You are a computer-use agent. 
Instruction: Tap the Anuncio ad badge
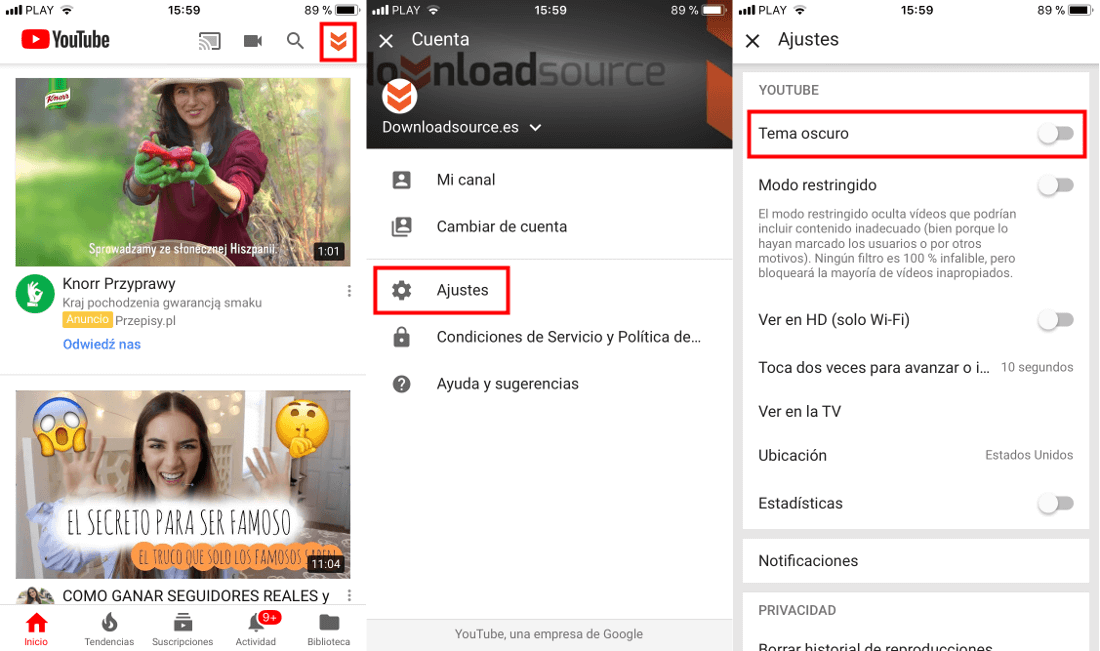pyautogui.click(x=88, y=319)
